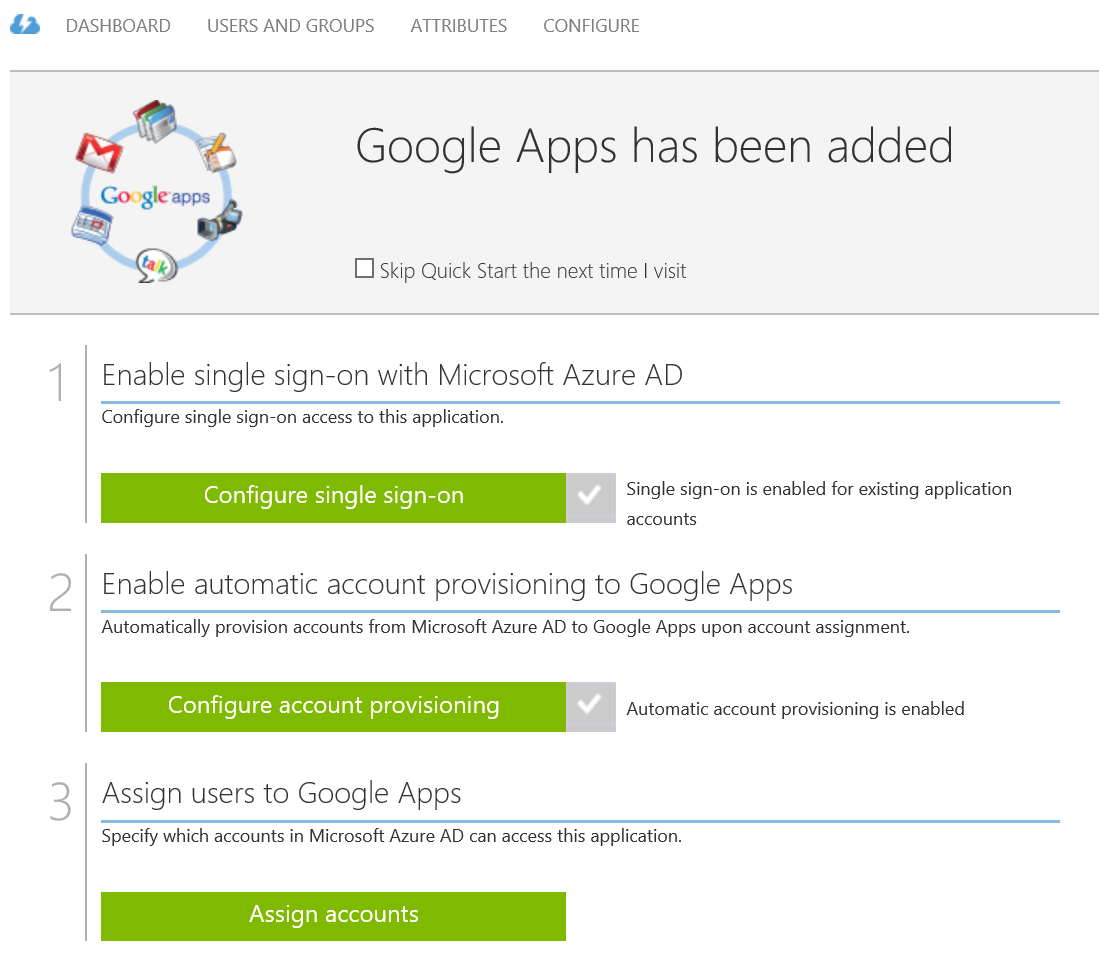Click the video camera icon
The height and width of the screenshot is (968, 1099).
tap(219, 218)
